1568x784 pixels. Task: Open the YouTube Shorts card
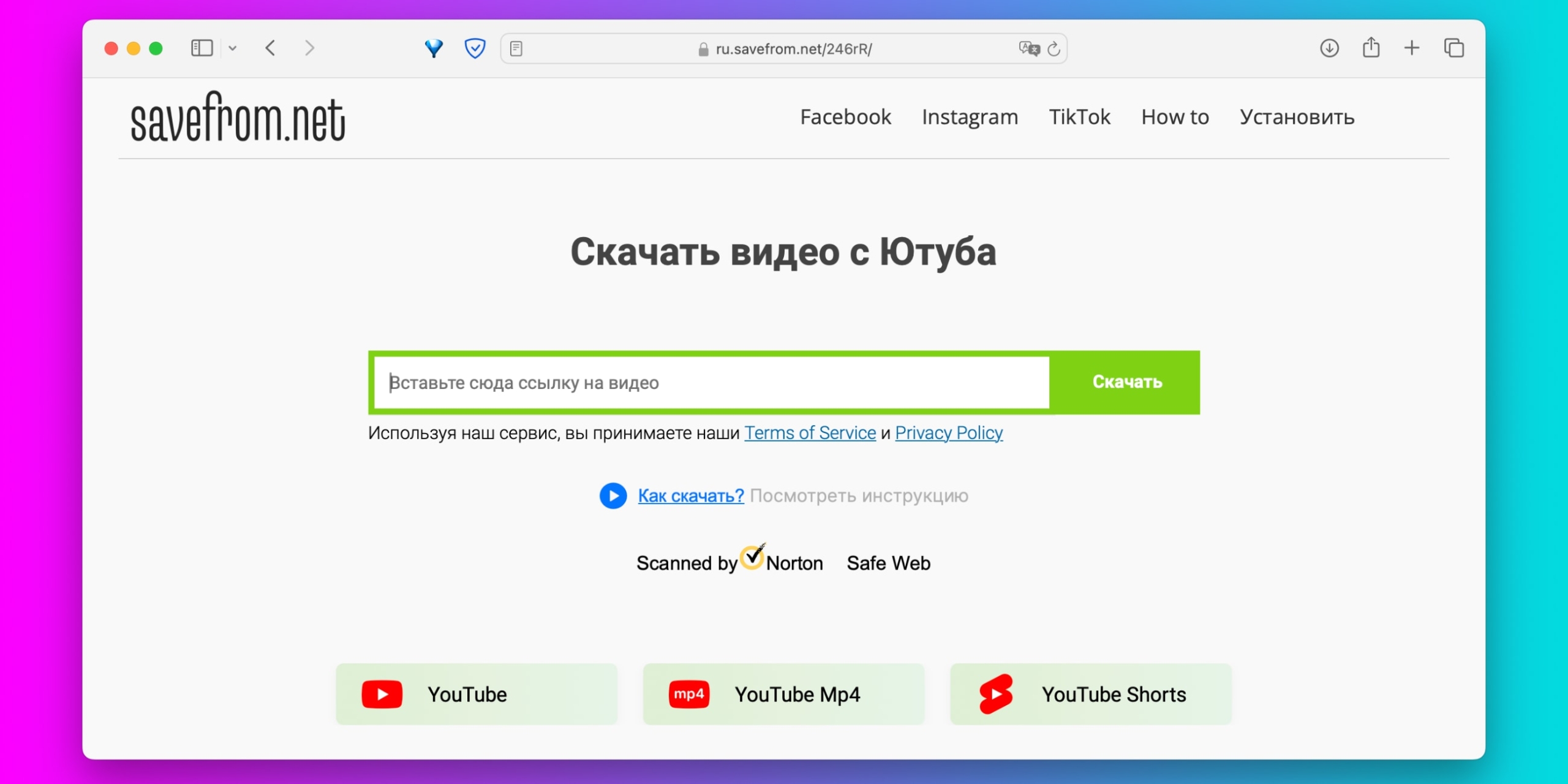tap(1091, 694)
